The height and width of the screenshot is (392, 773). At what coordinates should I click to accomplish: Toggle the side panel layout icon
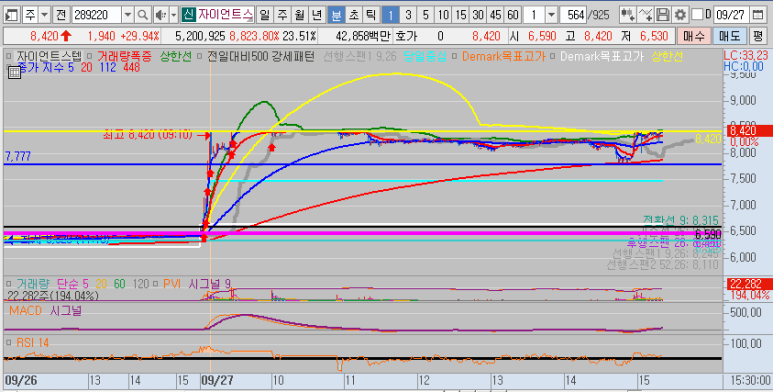[11, 15]
